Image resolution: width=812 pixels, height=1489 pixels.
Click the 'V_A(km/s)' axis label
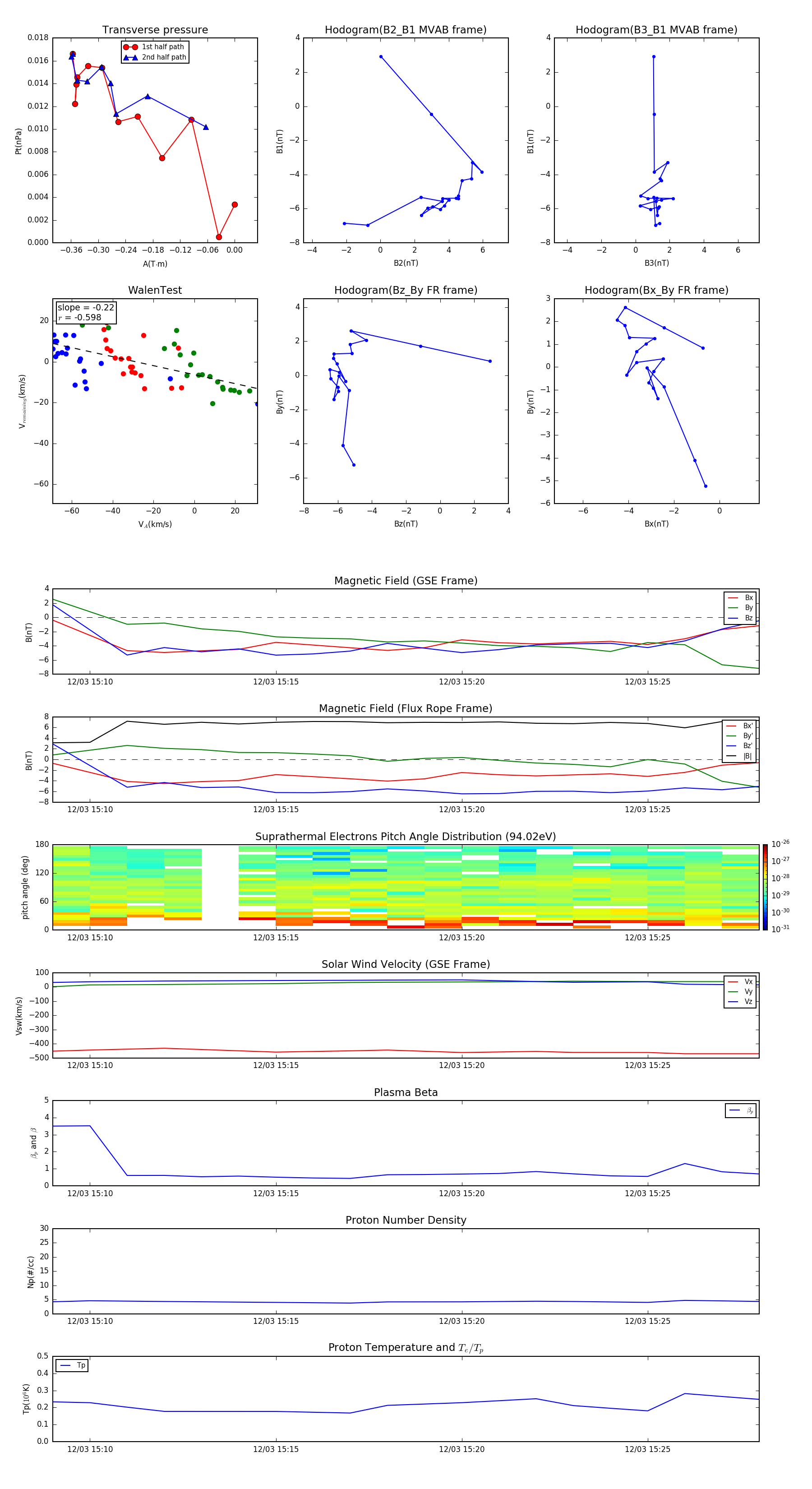[x=155, y=524]
